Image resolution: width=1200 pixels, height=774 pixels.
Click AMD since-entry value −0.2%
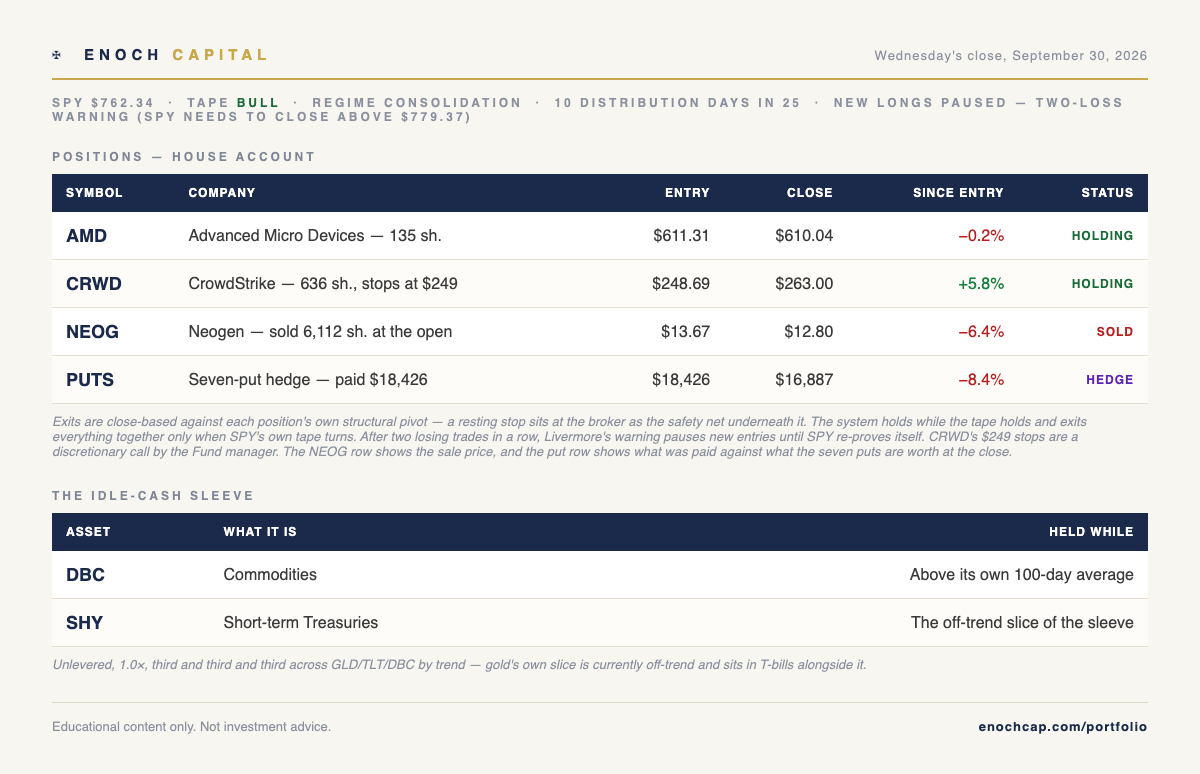pyautogui.click(x=981, y=236)
